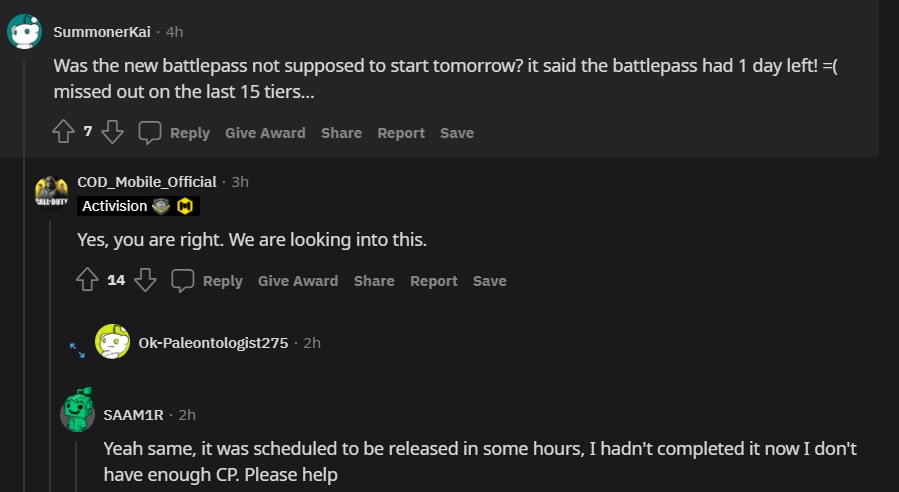Viewport: 899px width, 492px height.
Task: Click the speech bubble icon under the Activision reply
Action: tap(182, 280)
